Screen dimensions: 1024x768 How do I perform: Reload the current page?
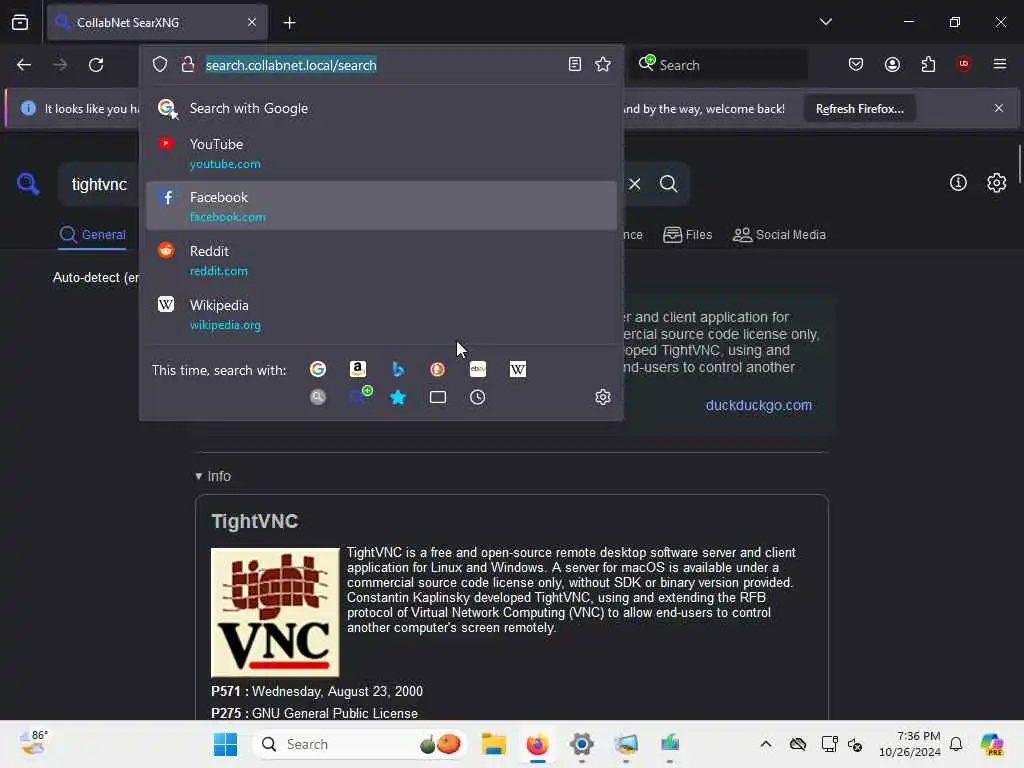pos(96,65)
